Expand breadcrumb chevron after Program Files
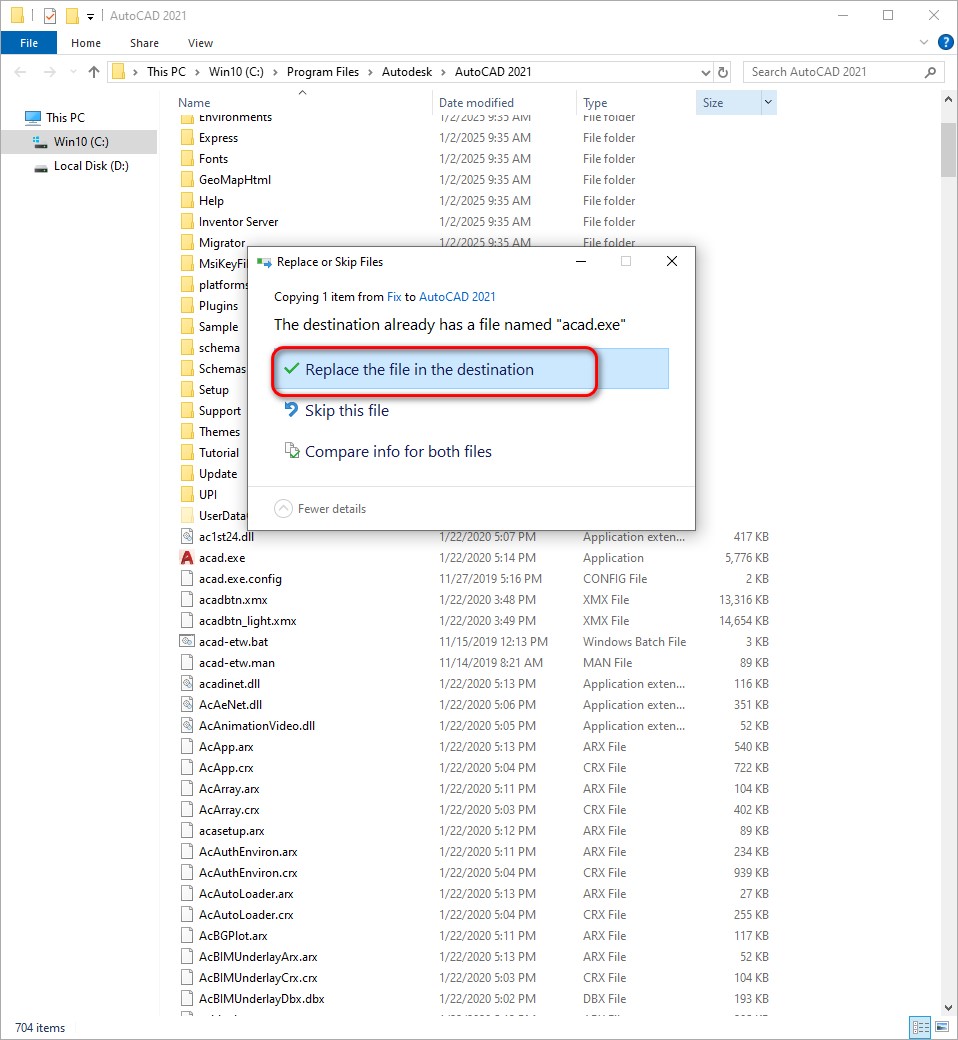This screenshot has height=1040, width=958. click(370, 72)
